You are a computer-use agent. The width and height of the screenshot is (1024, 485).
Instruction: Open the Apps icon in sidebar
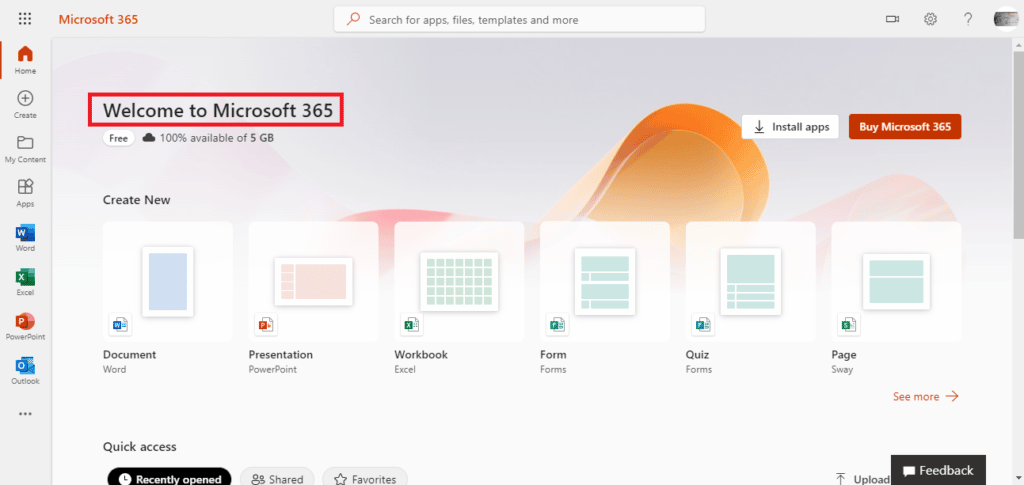[x=25, y=188]
